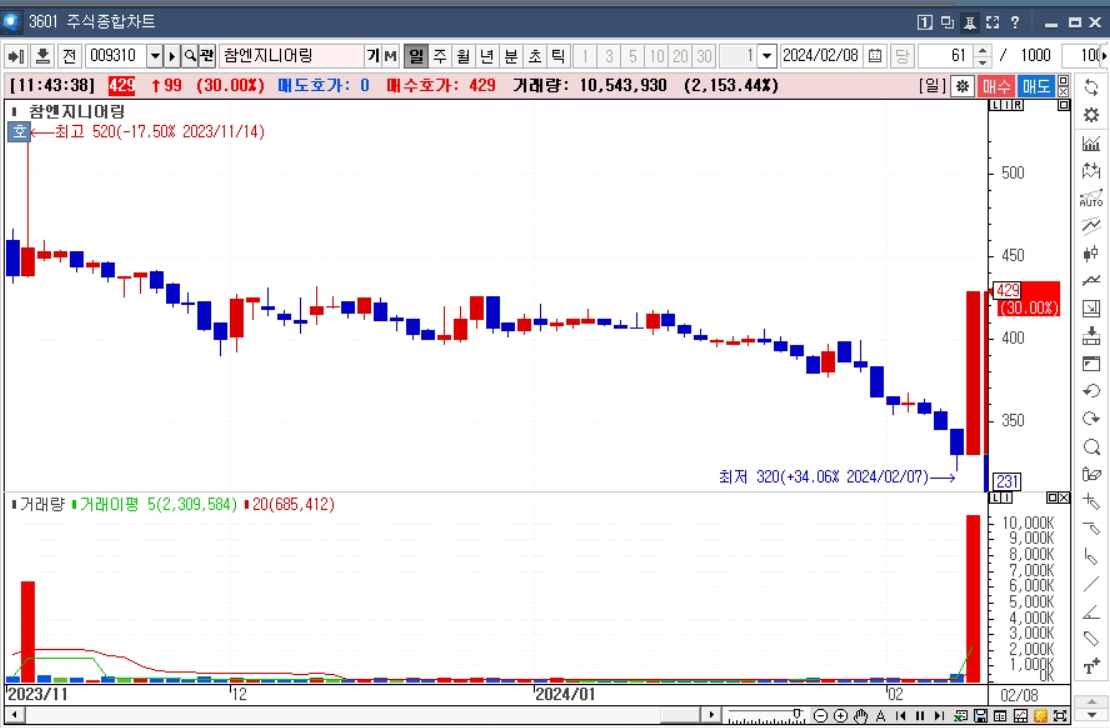Click the blue 매도 sell button
Screen dimensions: 1110x728
click(1036, 86)
